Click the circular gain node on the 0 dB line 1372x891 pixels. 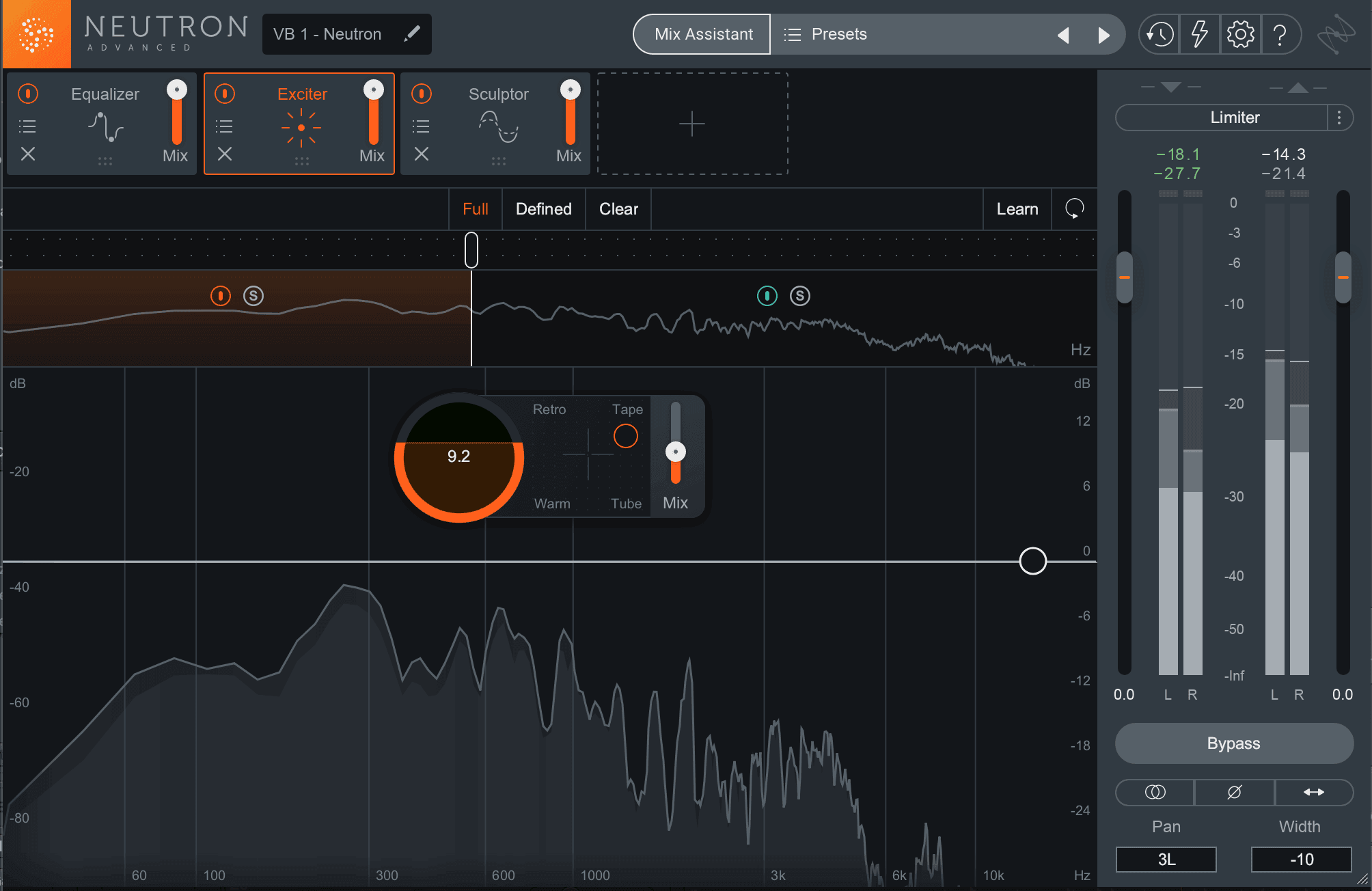(1033, 561)
